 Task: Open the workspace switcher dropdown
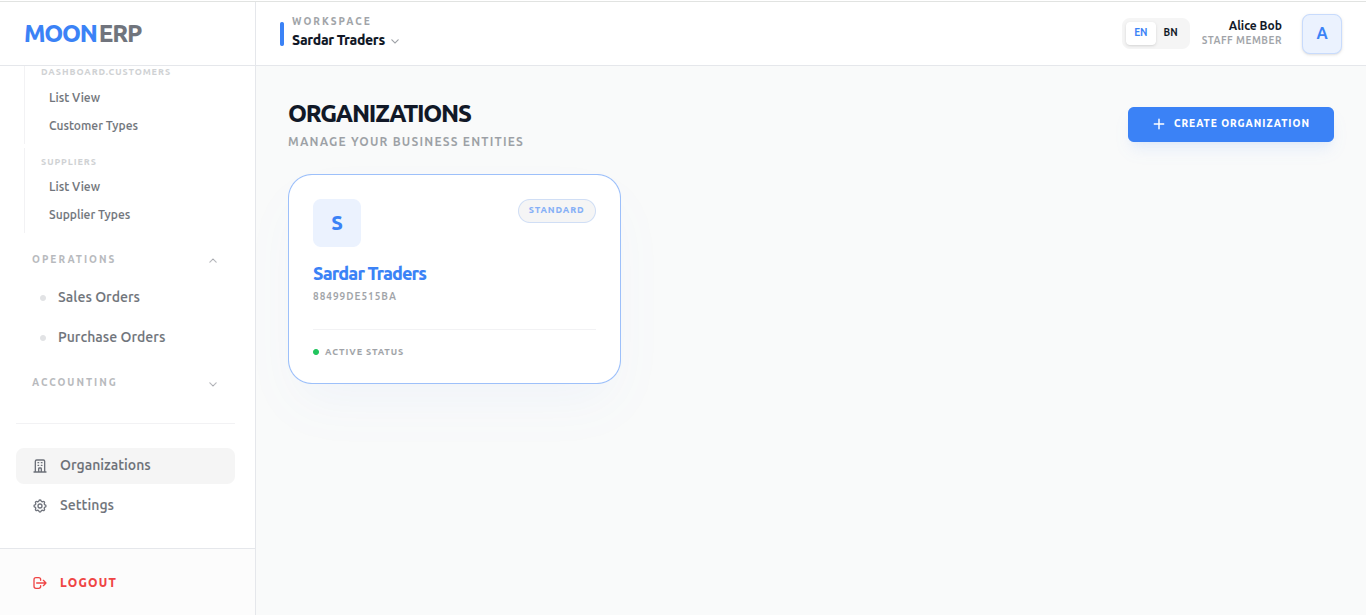click(x=396, y=41)
